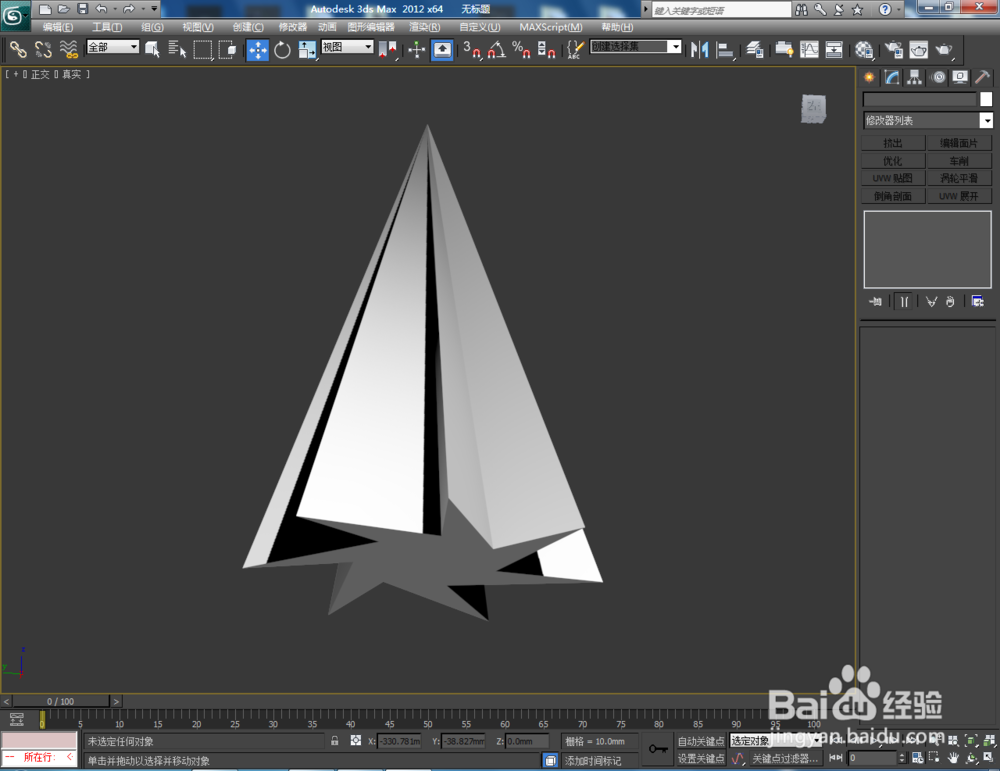The image size is (1000, 771).
Task: Switch to the Modify command panel tab
Action: tap(892, 77)
